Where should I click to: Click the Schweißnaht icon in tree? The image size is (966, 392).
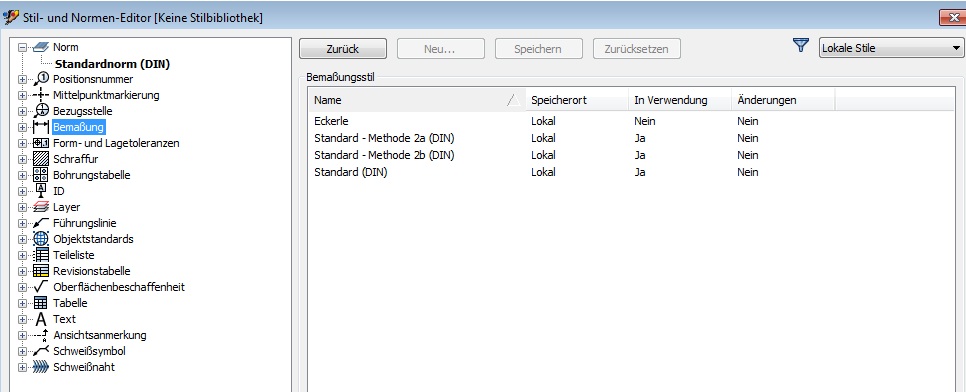point(41,367)
